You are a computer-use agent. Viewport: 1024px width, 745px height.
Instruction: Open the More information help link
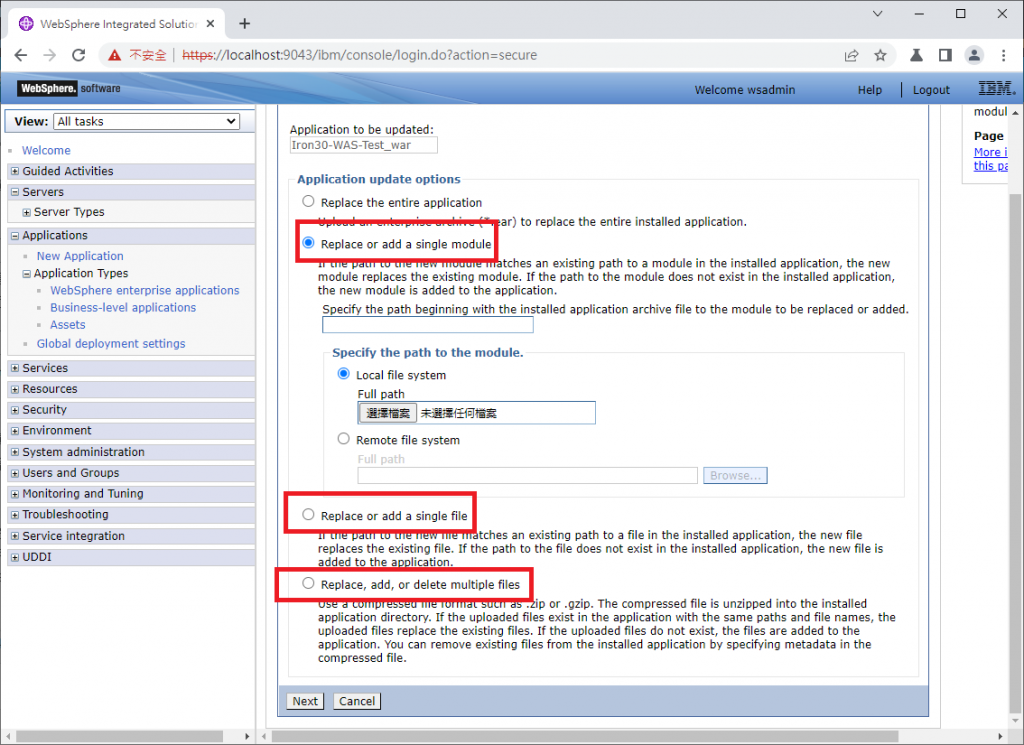[x=990, y=159]
